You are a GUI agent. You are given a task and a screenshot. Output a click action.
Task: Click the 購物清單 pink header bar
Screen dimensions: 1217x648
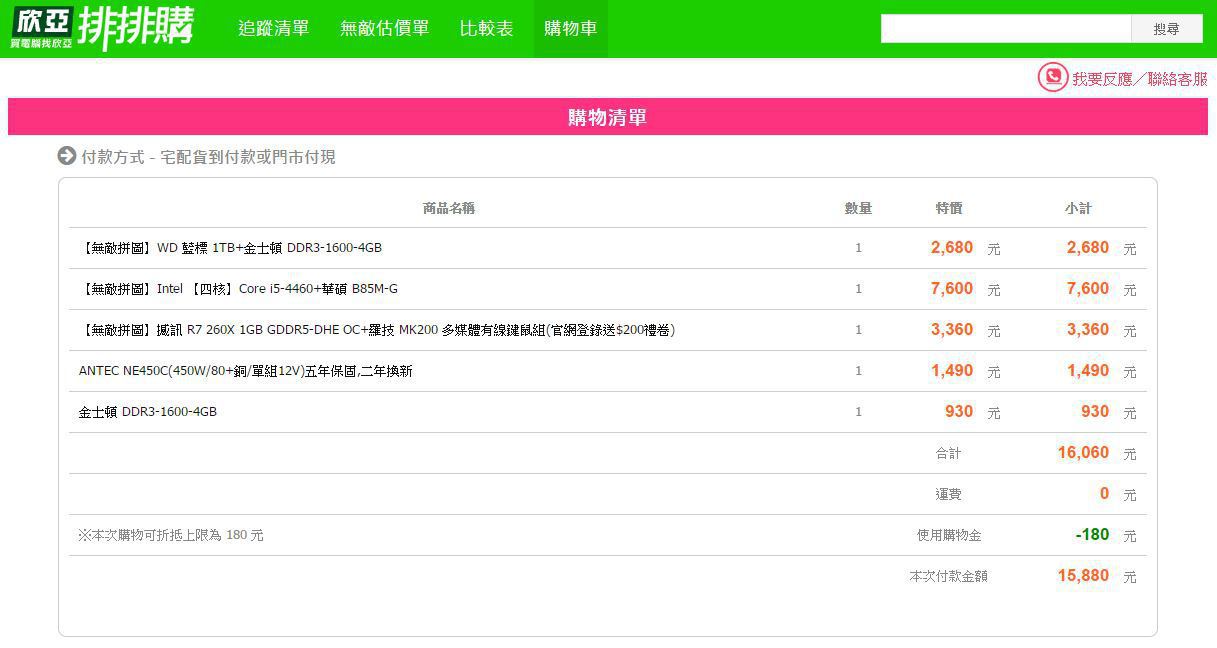[608, 117]
